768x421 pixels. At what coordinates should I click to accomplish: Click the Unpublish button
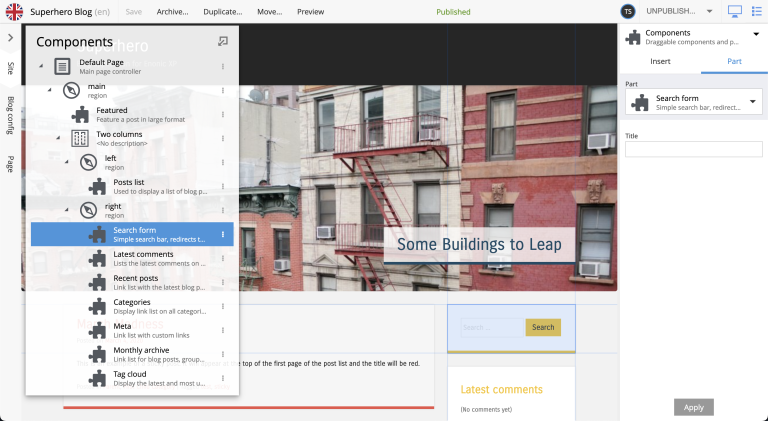pos(671,11)
